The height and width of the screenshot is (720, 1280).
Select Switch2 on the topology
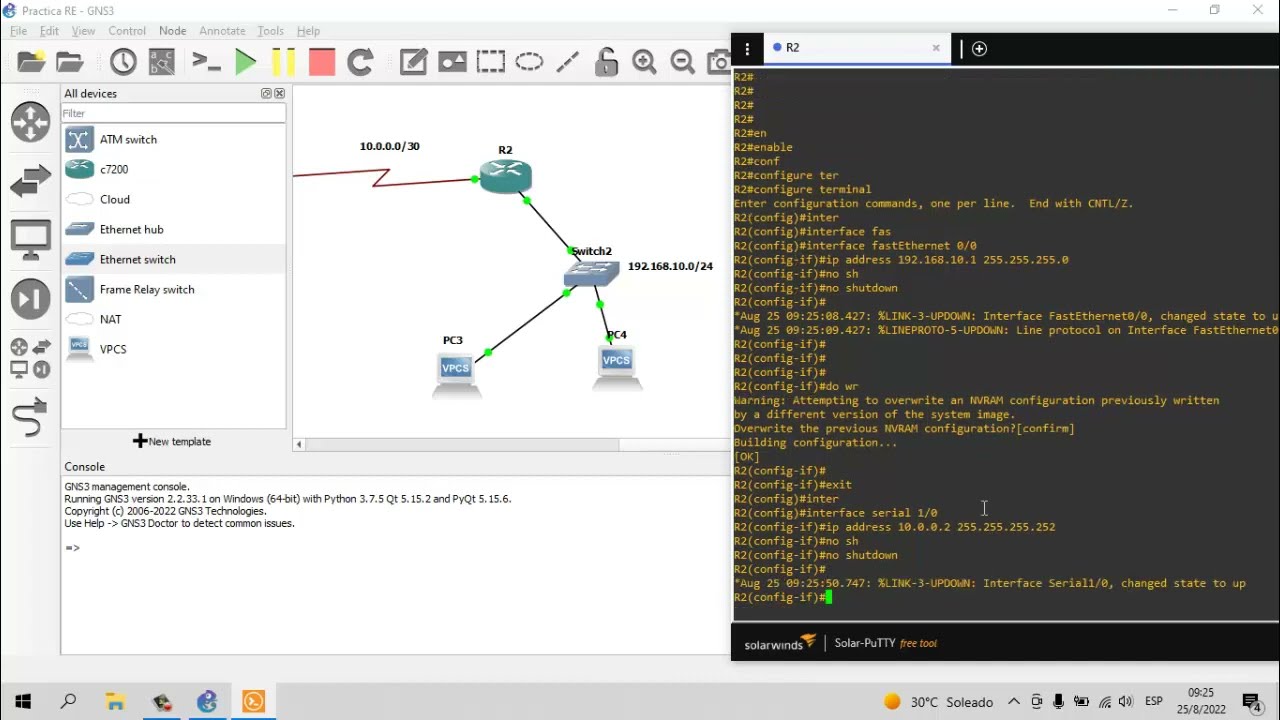(x=590, y=272)
